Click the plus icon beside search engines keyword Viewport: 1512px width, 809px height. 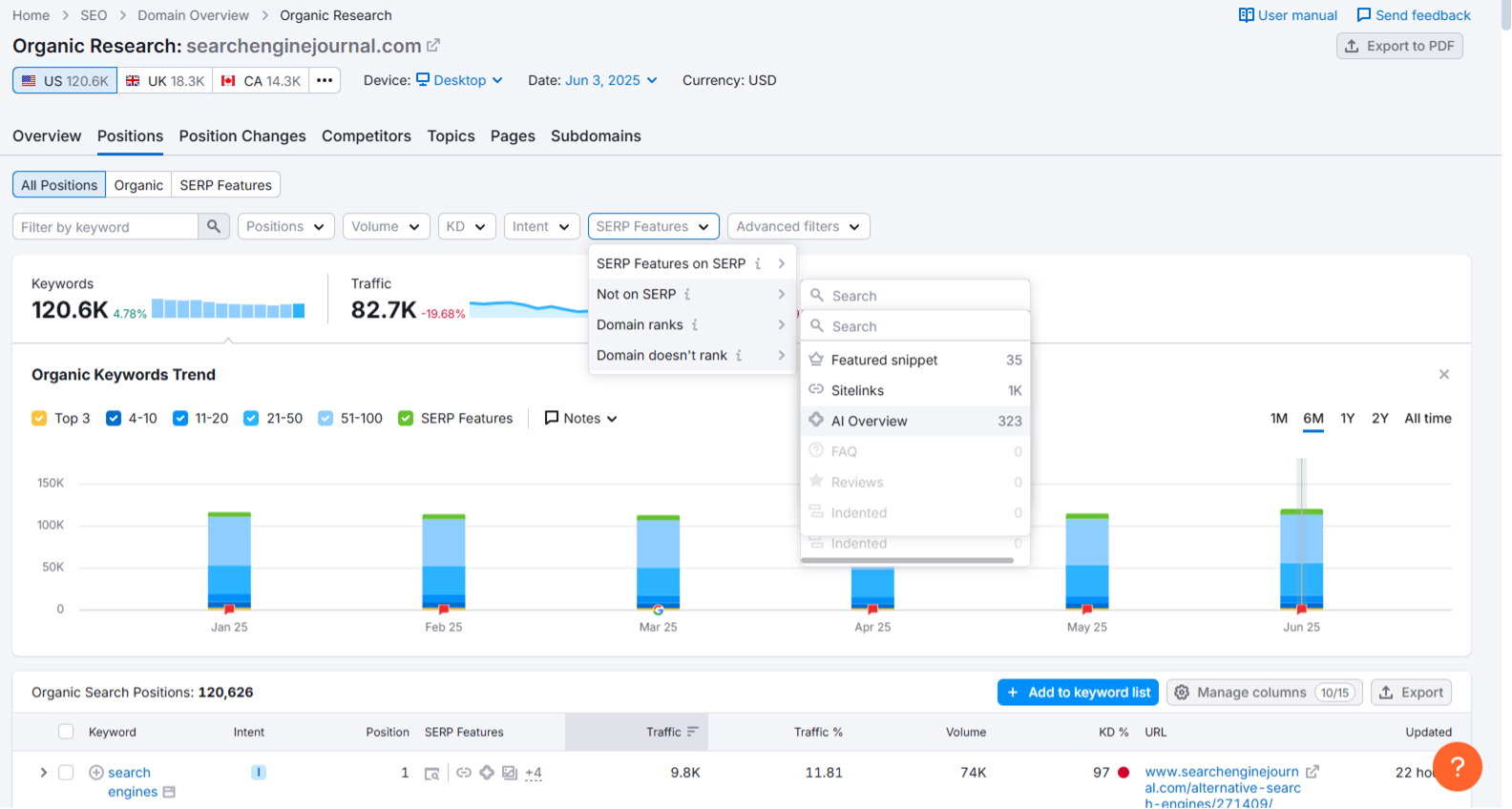[x=96, y=773]
